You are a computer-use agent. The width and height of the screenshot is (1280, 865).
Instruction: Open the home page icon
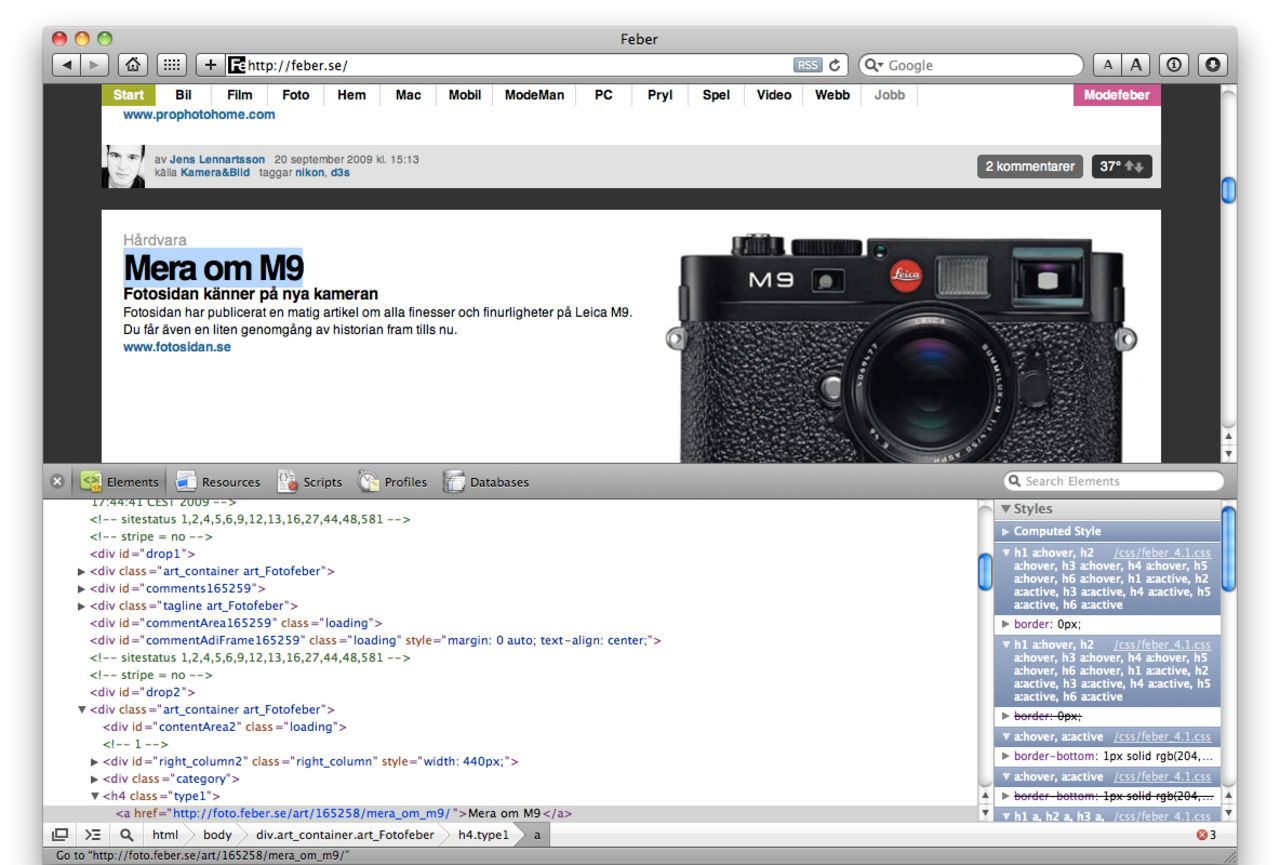click(131, 65)
